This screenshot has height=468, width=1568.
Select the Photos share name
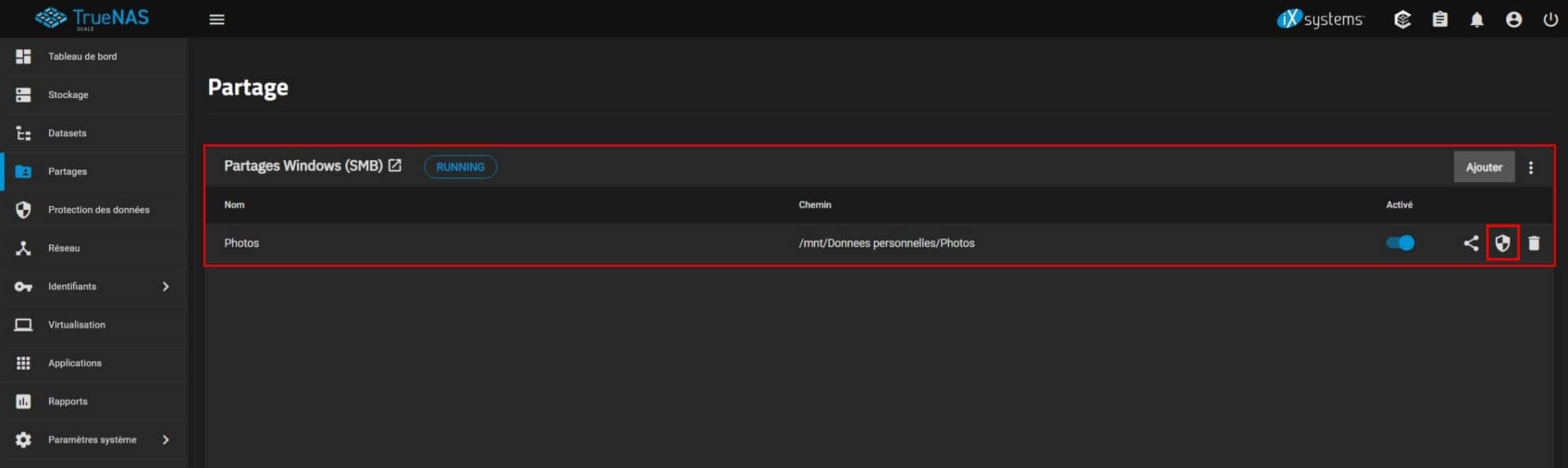pos(242,243)
